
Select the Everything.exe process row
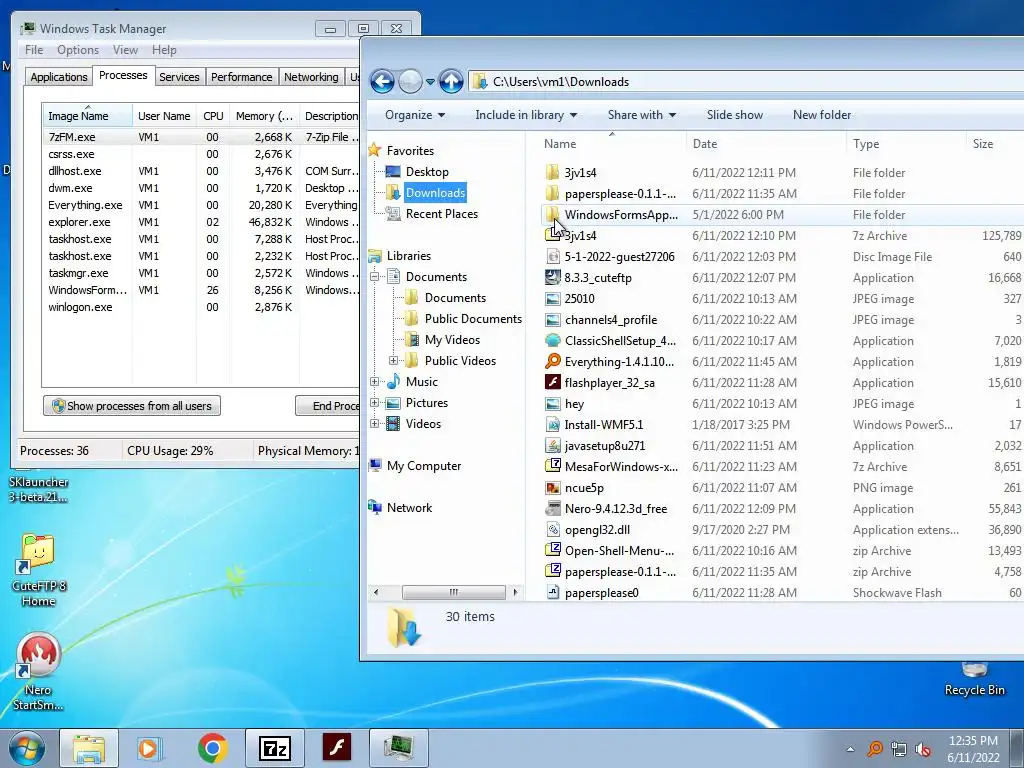point(201,205)
